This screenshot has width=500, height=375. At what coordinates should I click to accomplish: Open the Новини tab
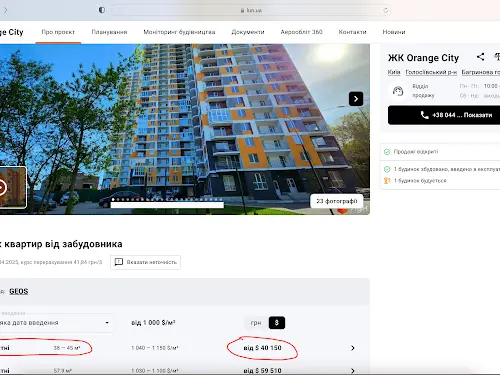[x=394, y=32]
